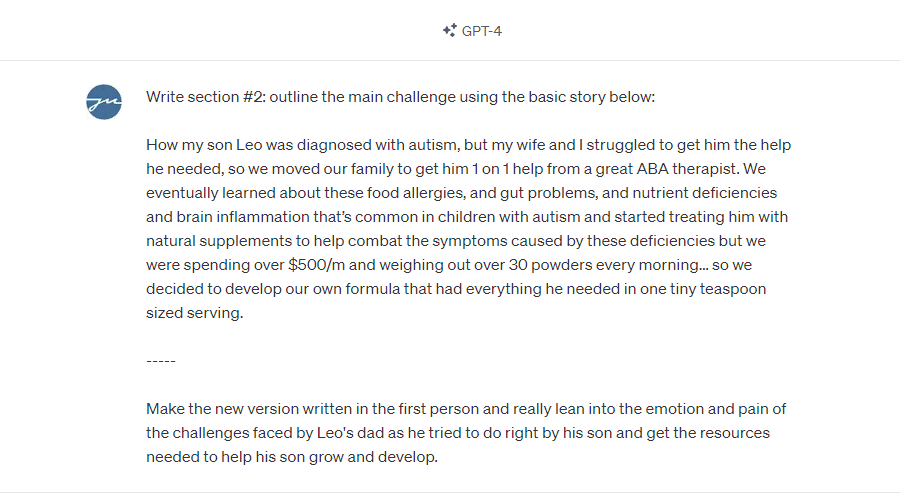Click the phrase "ABA therapist"
The height and width of the screenshot is (494, 900).
tap(688, 169)
